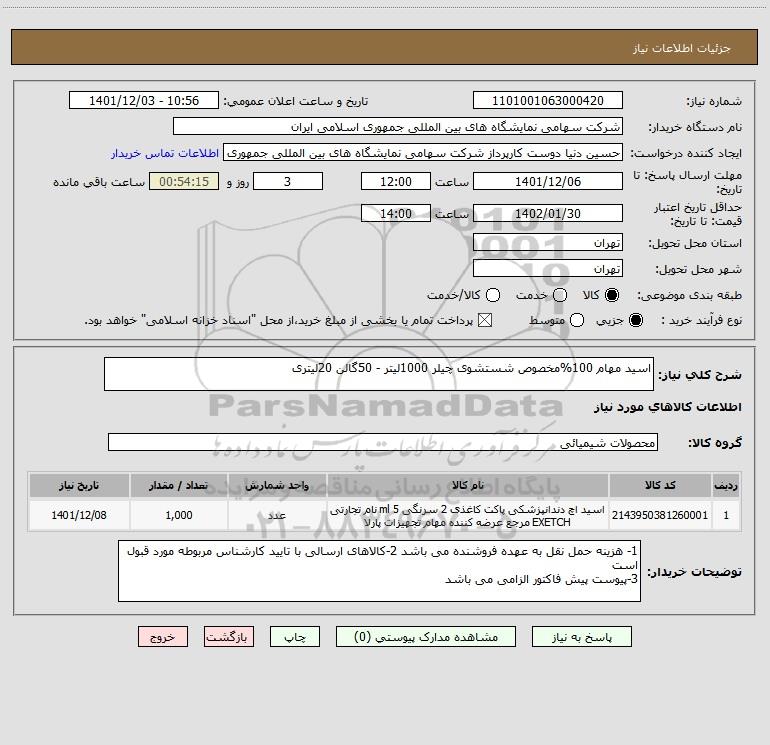The height and width of the screenshot is (745, 770).
Task: Click the price validity time 14:00
Action: point(396,214)
